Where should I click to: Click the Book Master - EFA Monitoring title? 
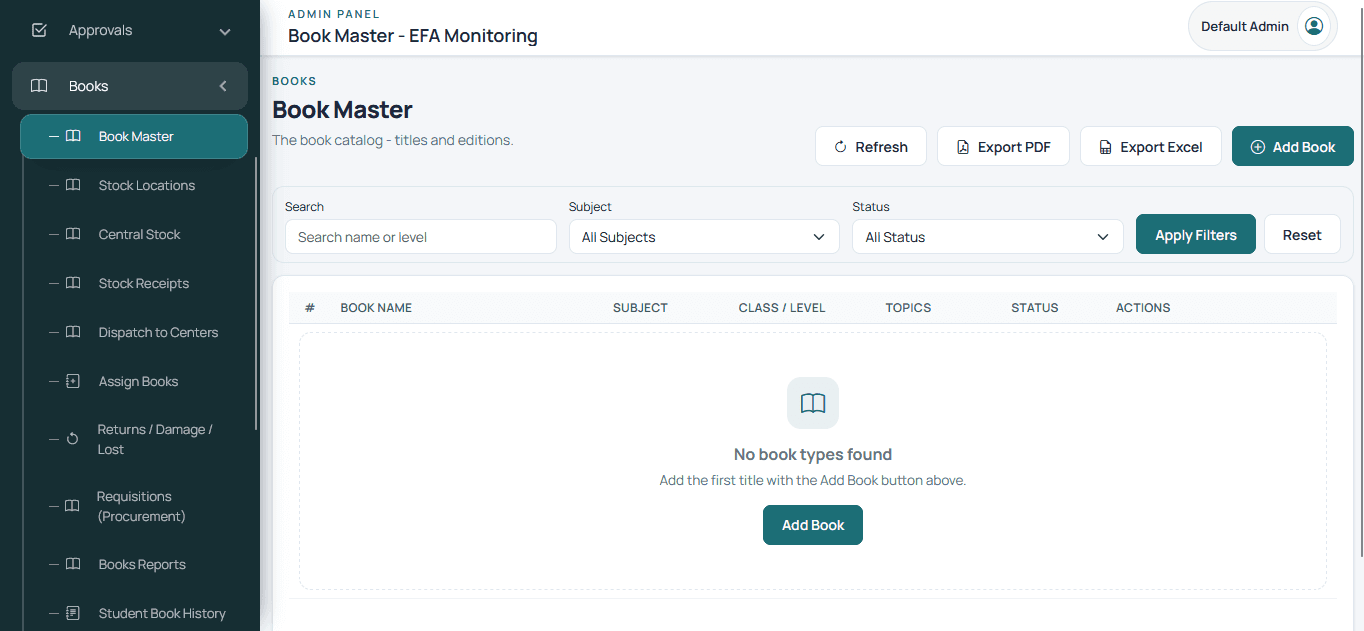413,36
